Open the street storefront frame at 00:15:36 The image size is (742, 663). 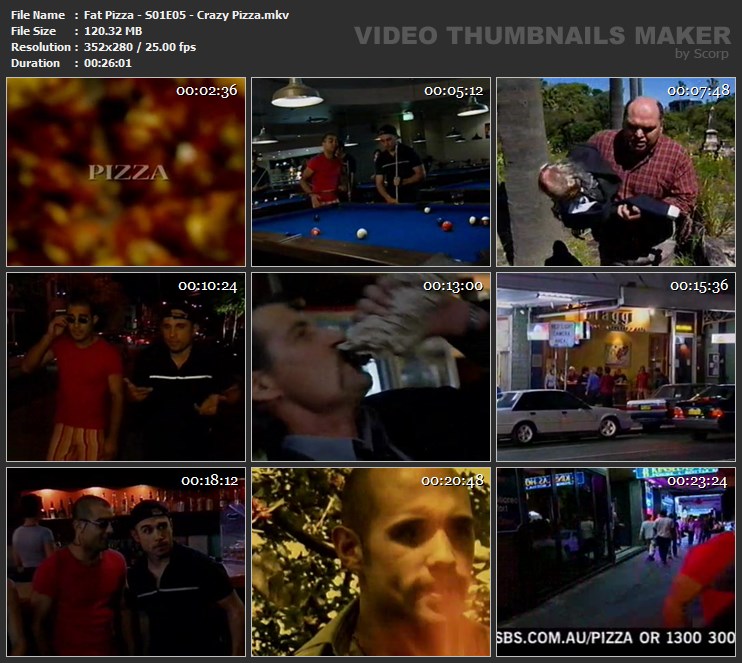pos(616,367)
